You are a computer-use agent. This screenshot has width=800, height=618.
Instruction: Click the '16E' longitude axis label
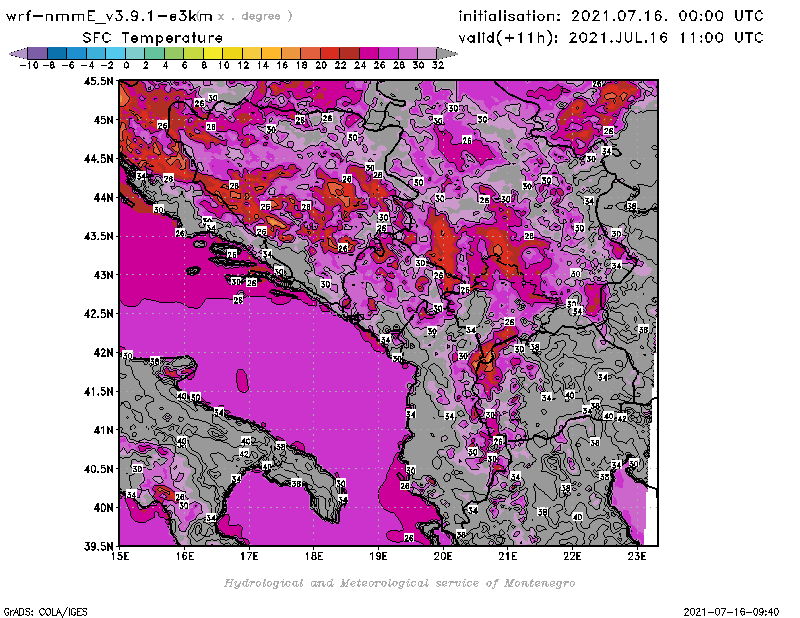click(x=185, y=556)
